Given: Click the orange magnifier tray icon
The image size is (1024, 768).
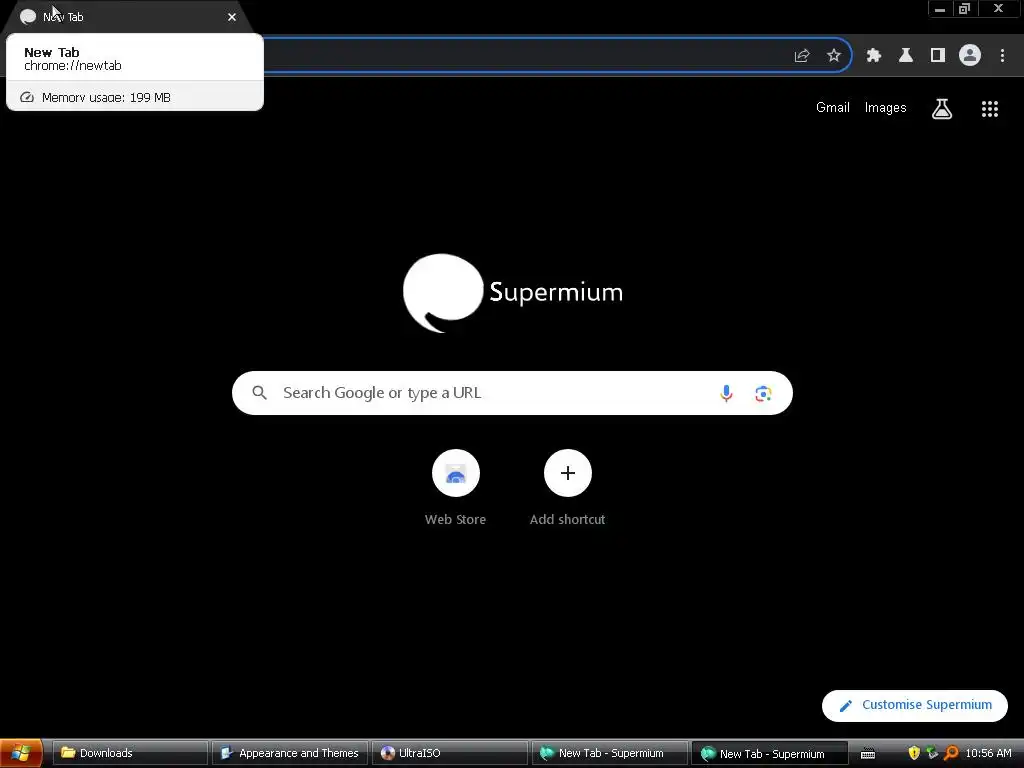Looking at the screenshot, I should (x=951, y=753).
